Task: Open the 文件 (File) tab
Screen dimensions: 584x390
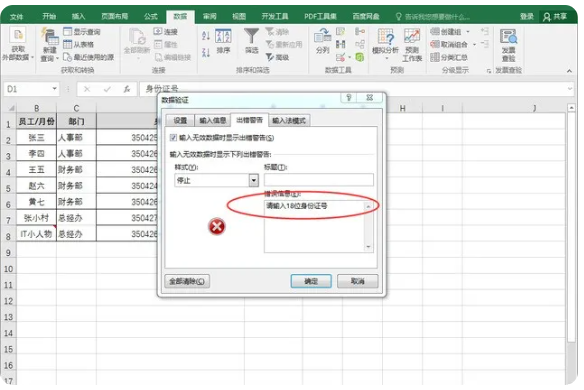Action: point(16,16)
